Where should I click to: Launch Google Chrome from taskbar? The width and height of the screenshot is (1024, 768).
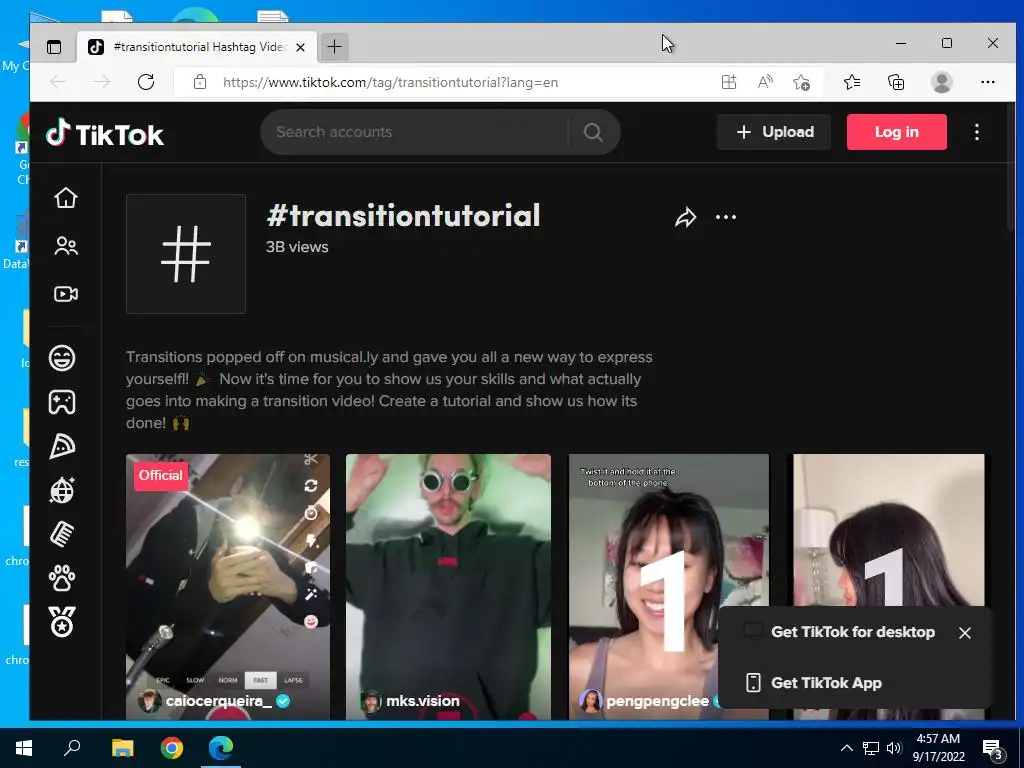pyautogui.click(x=172, y=747)
